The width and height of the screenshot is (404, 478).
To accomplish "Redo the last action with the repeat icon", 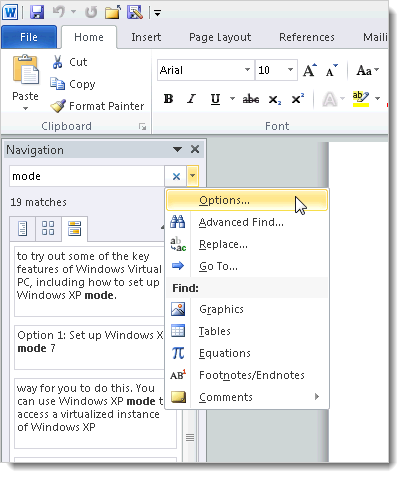I will click(x=91, y=12).
